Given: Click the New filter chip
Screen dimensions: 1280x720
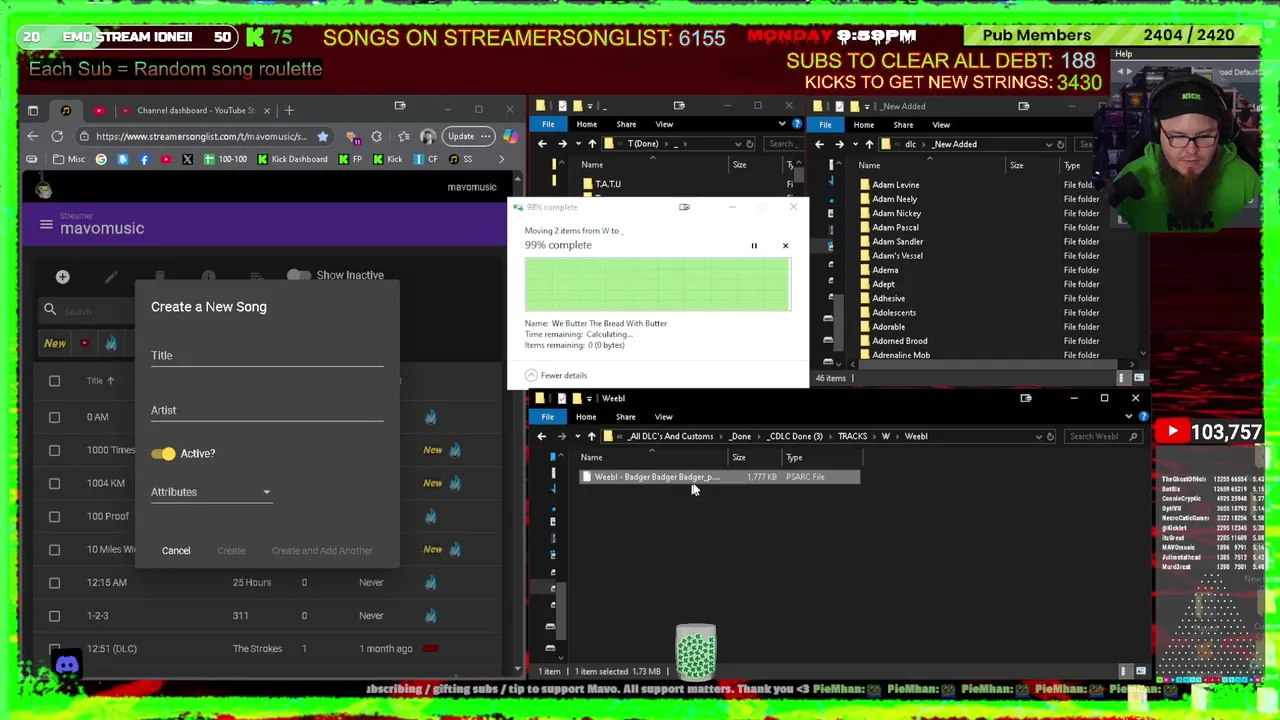Looking at the screenshot, I should pyautogui.click(x=55, y=344).
